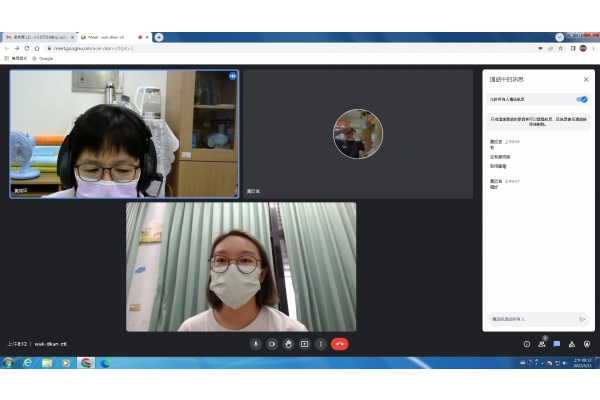The width and height of the screenshot is (600, 400).
Task: Open the taskbar clock and date
Action: [x=582, y=363]
